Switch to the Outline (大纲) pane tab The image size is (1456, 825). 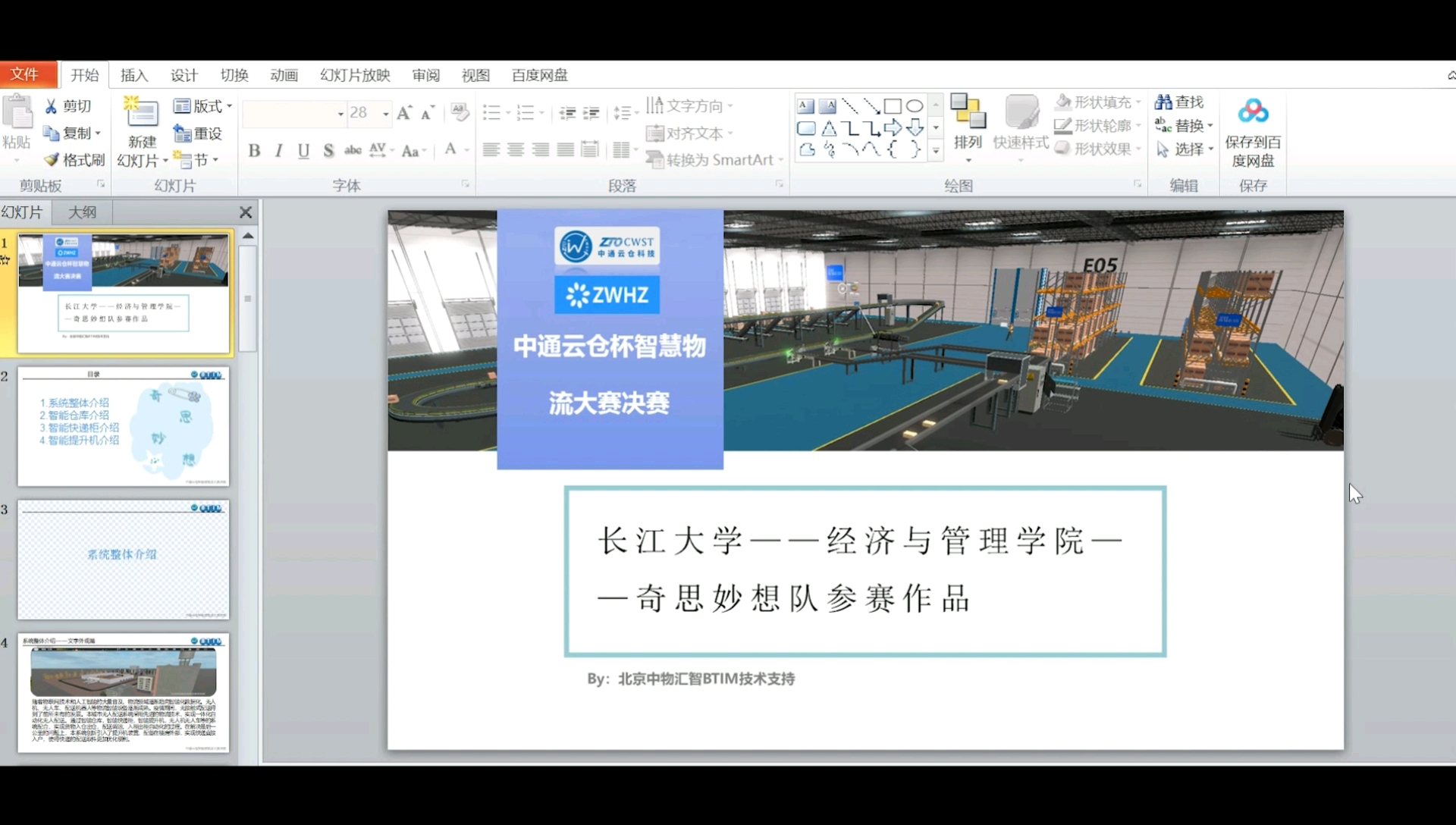tap(82, 212)
